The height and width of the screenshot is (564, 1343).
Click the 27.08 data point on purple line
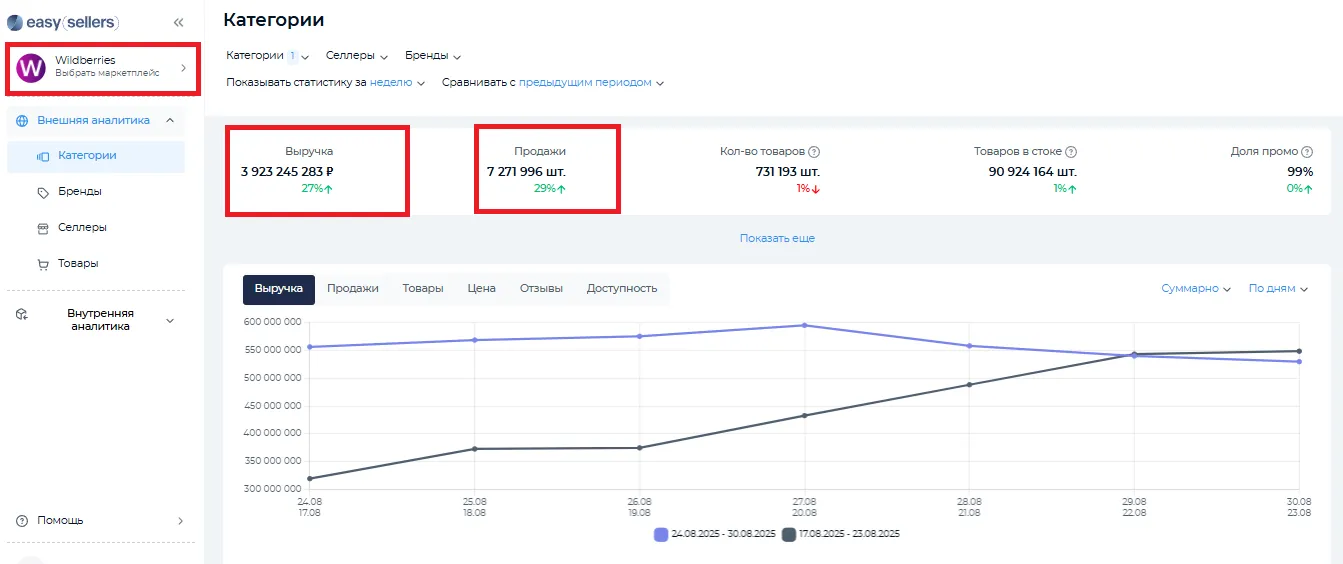coord(805,325)
